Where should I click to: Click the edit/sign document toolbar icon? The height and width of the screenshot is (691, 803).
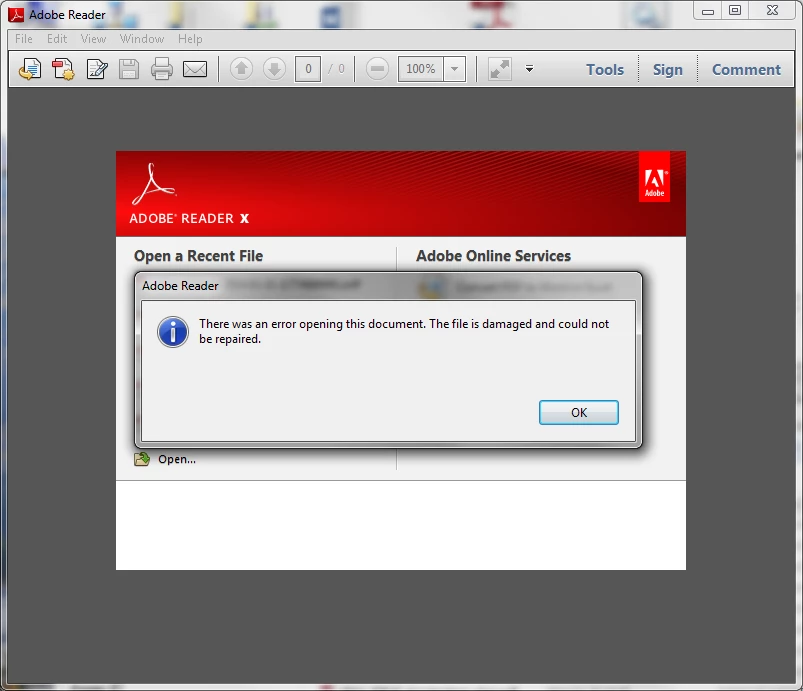(96, 69)
